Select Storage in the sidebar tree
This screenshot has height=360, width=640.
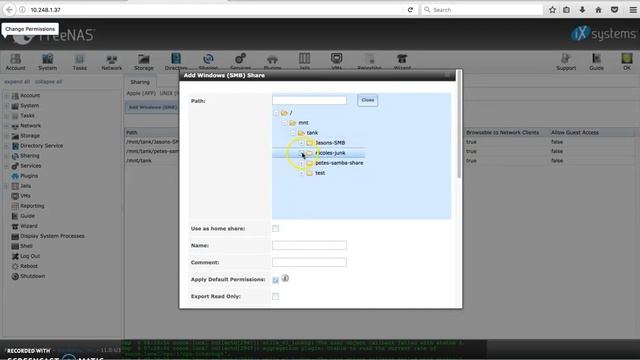click(30, 136)
